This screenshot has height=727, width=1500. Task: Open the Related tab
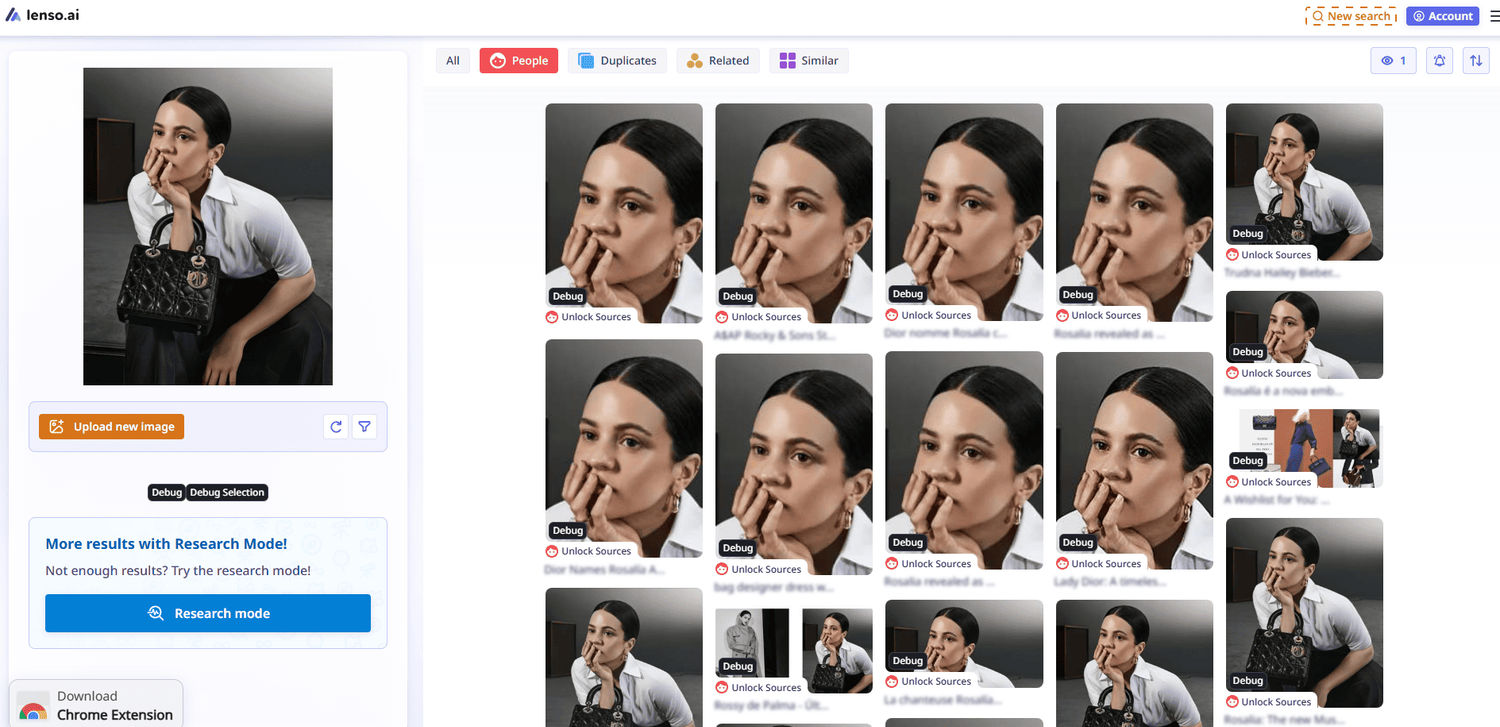718,61
